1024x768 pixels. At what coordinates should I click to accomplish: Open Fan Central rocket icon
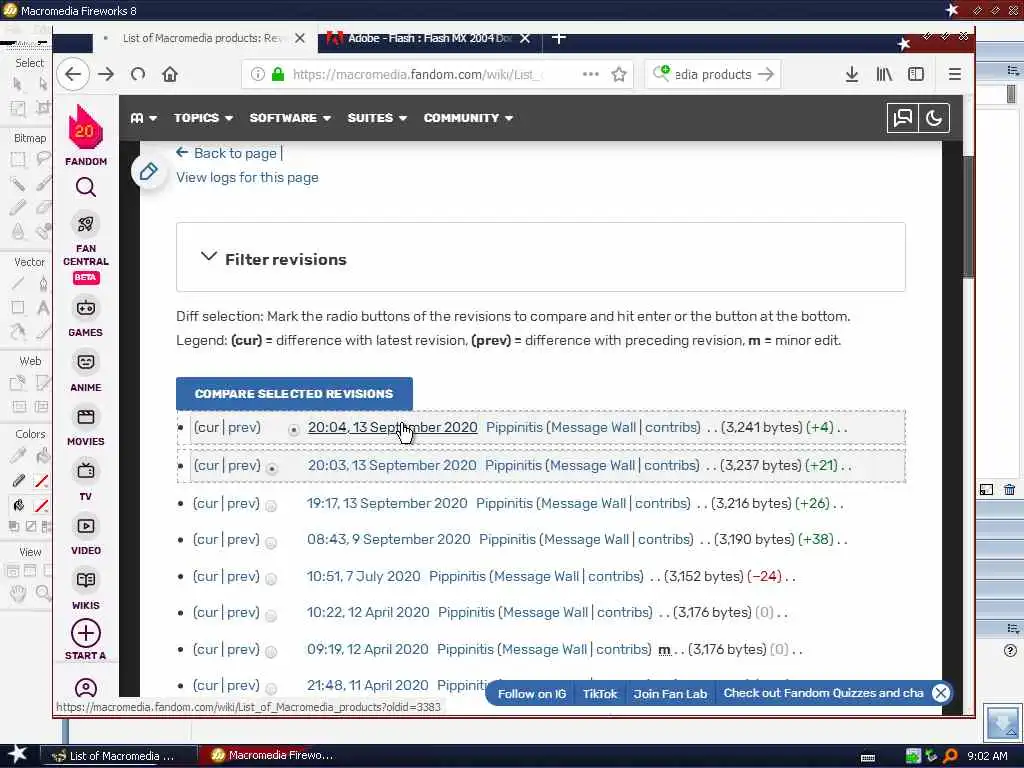[x=86, y=225]
